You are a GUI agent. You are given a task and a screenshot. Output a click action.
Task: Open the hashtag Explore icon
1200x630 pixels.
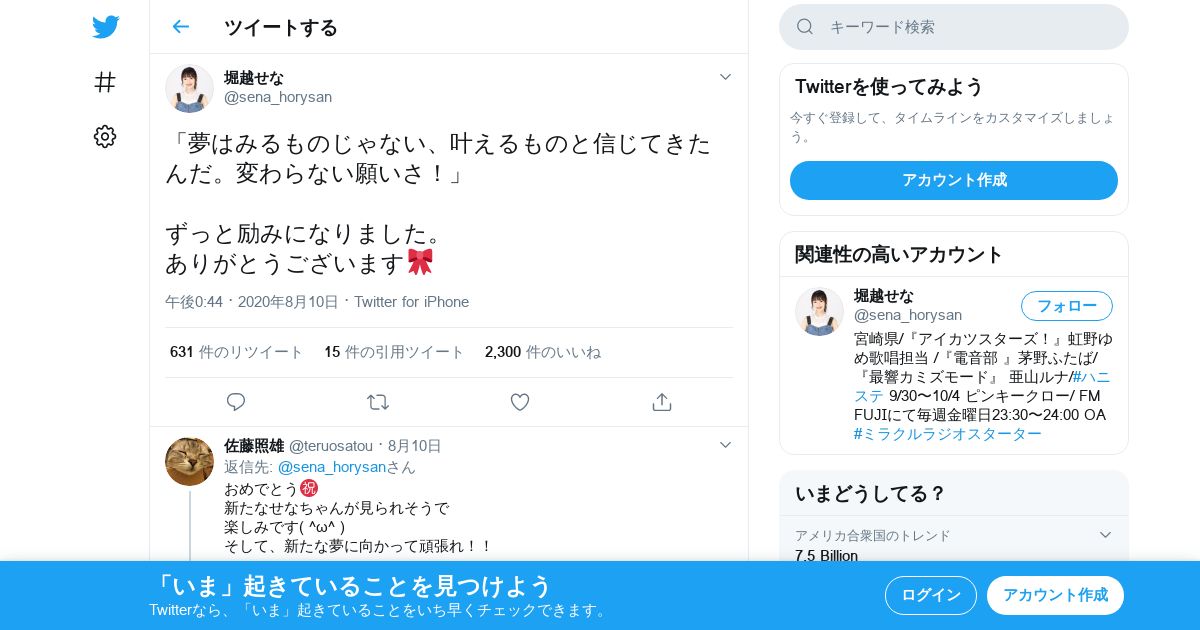105,82
